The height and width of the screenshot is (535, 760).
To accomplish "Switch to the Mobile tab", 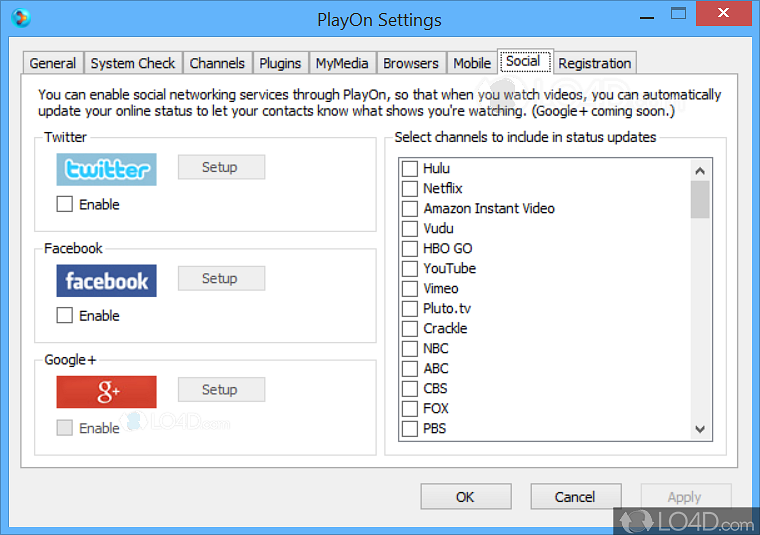I will tap(472, 63).
